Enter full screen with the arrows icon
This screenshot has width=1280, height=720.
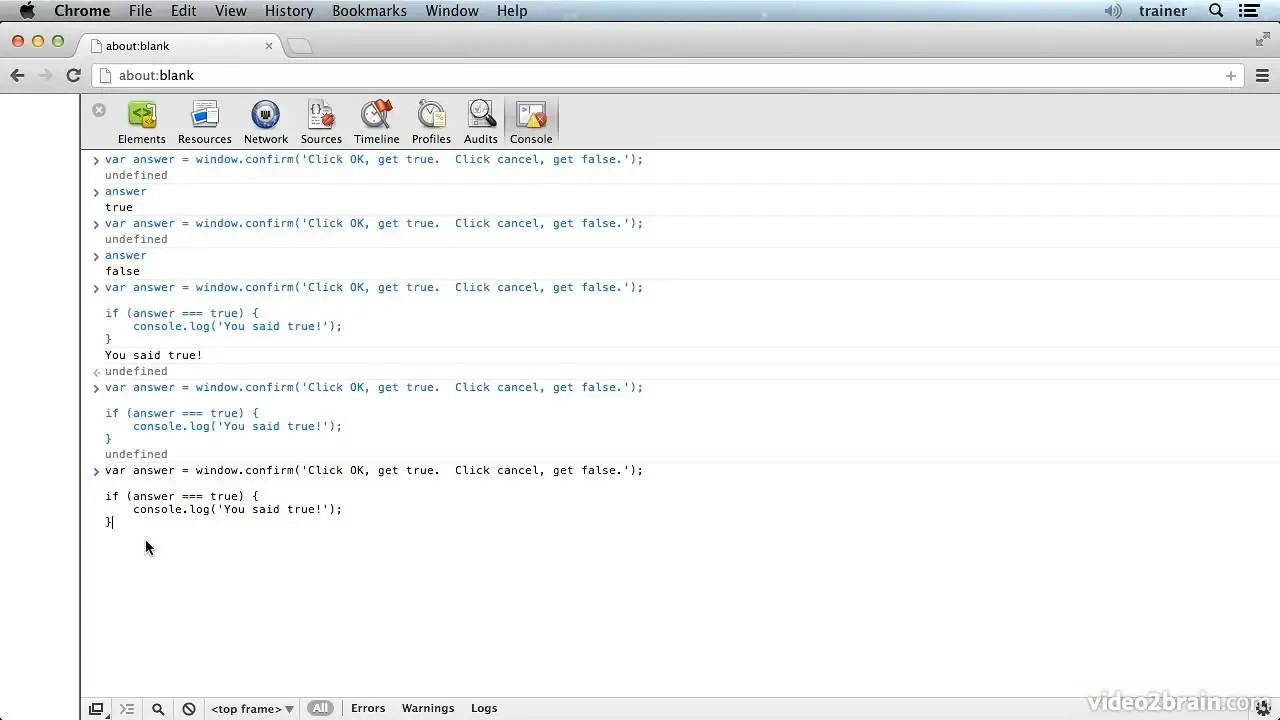(1262, 40)
